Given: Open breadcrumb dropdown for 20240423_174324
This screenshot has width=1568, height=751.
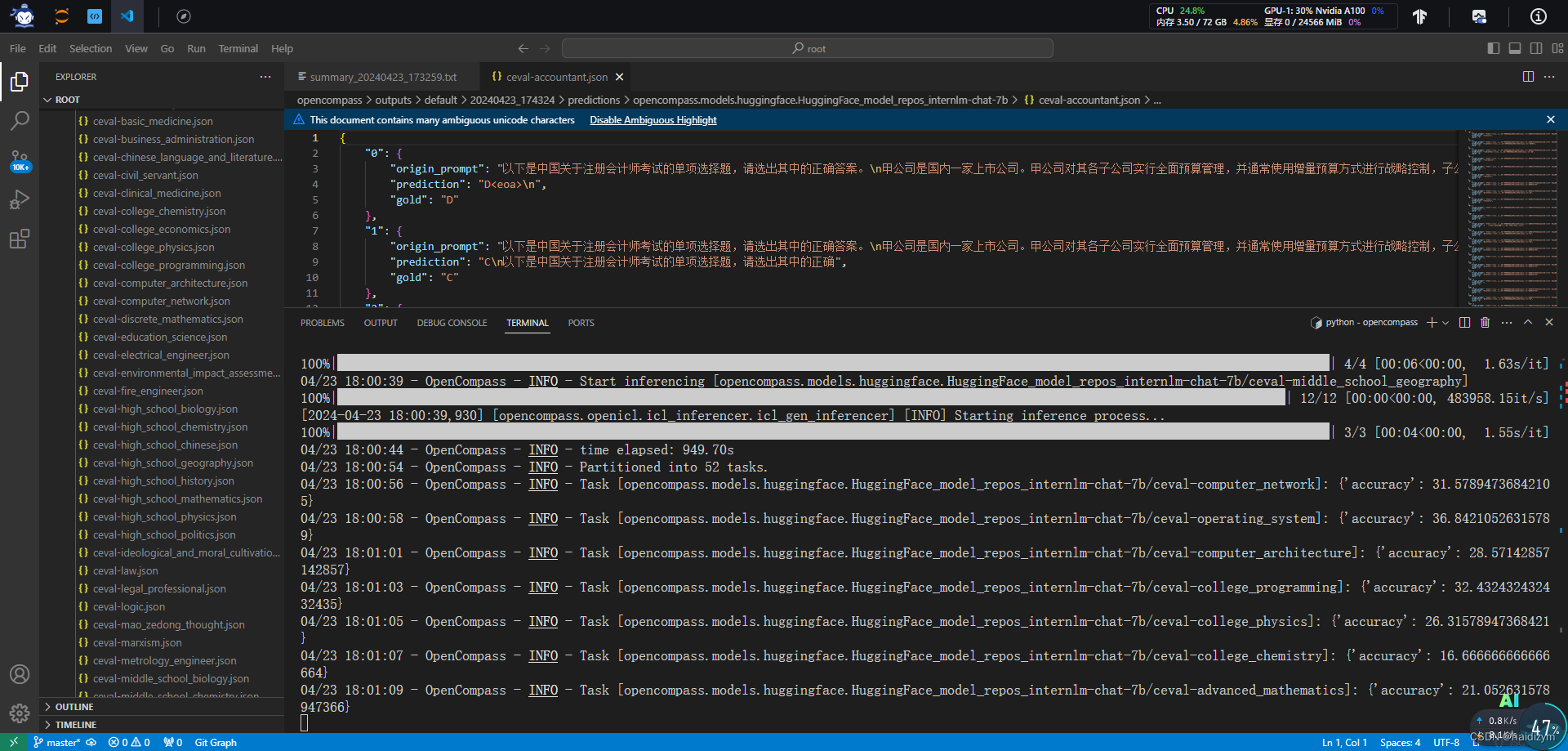Looking at the screenshot, I should pyautogui.click(x=512, y=100).
